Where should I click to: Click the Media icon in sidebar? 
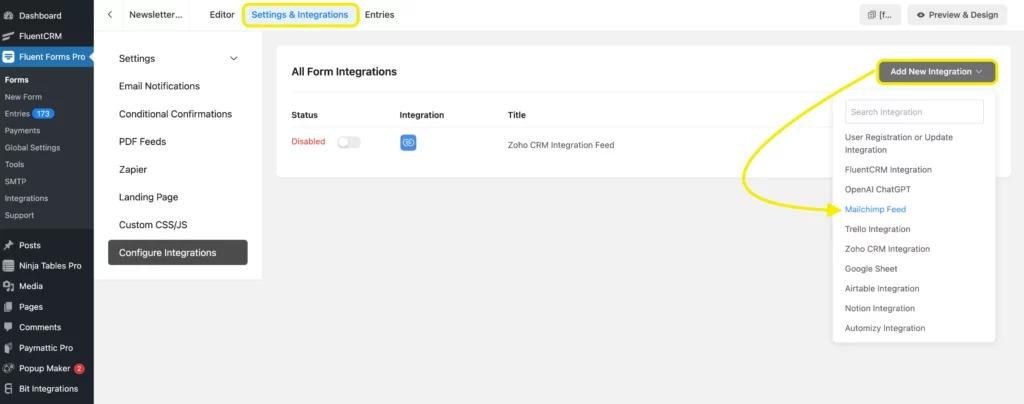8,286
